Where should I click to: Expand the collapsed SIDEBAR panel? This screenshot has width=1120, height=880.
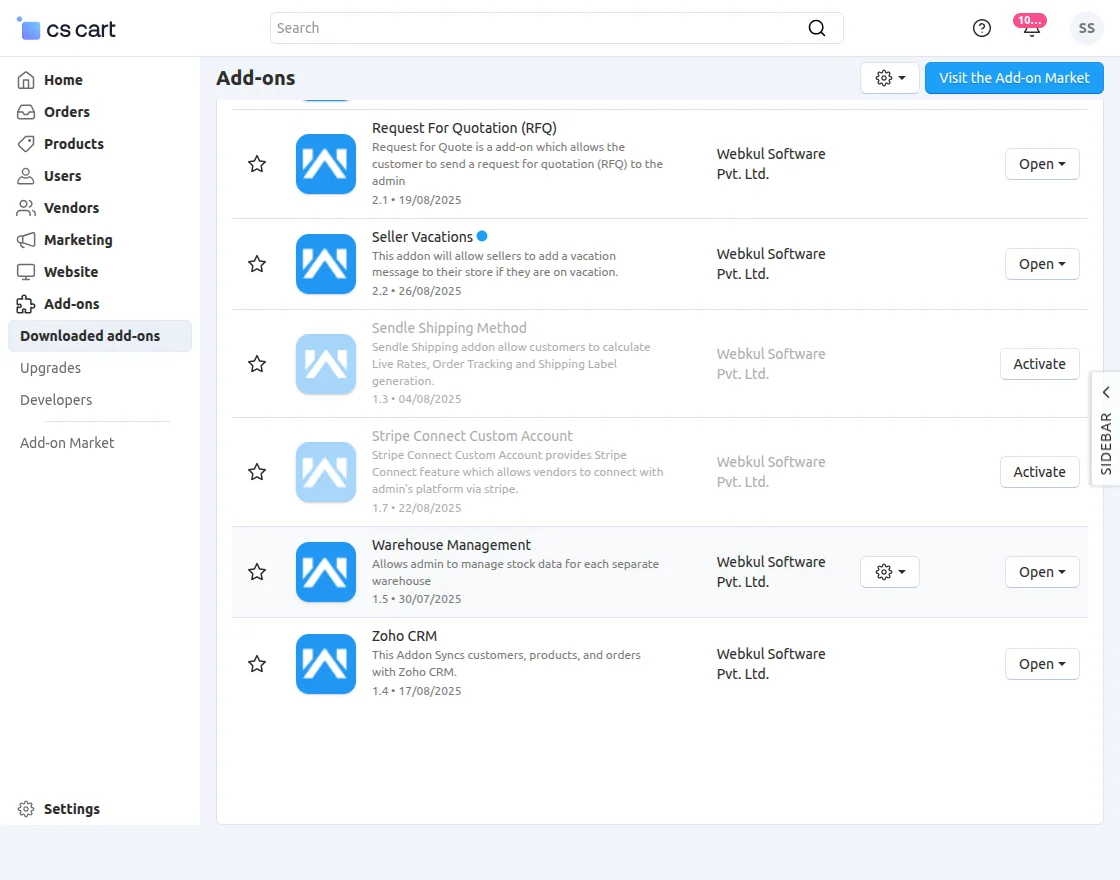point(1106,429)
